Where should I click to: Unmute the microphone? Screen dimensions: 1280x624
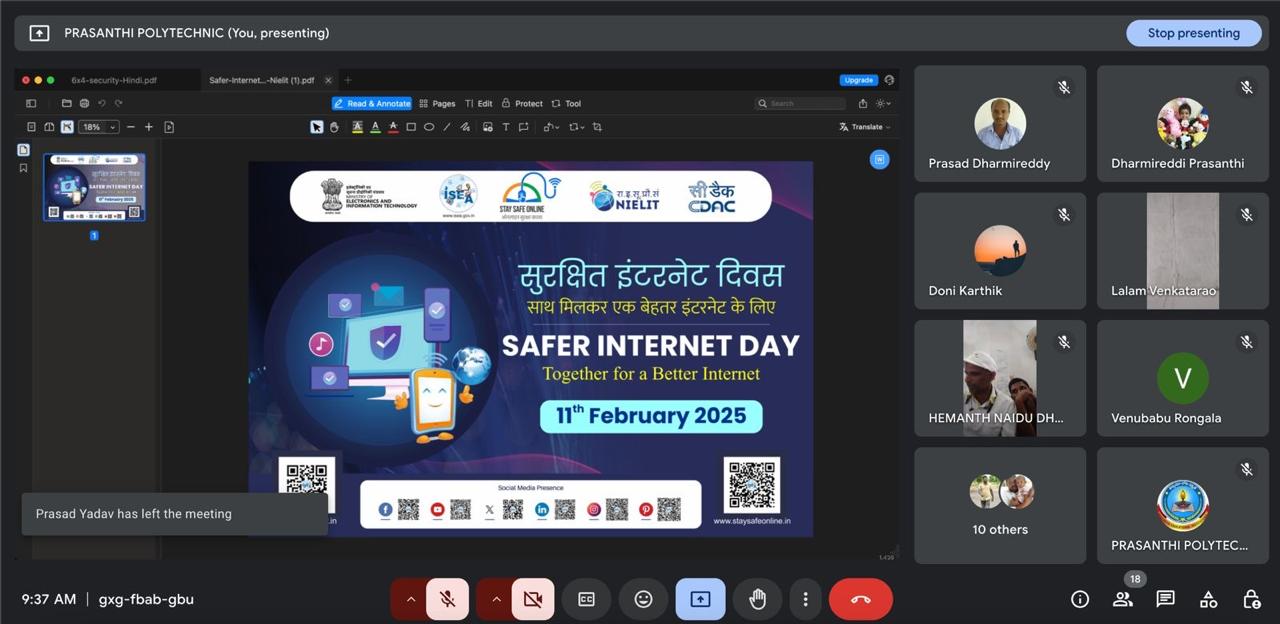(x=448, y=599)
